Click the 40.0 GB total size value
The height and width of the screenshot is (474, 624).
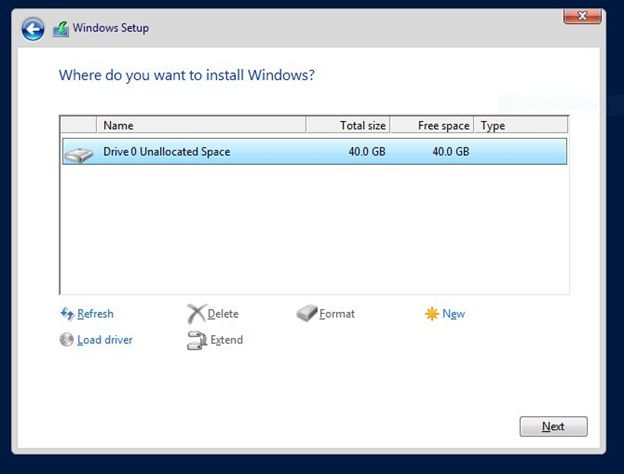click(367, 152)
